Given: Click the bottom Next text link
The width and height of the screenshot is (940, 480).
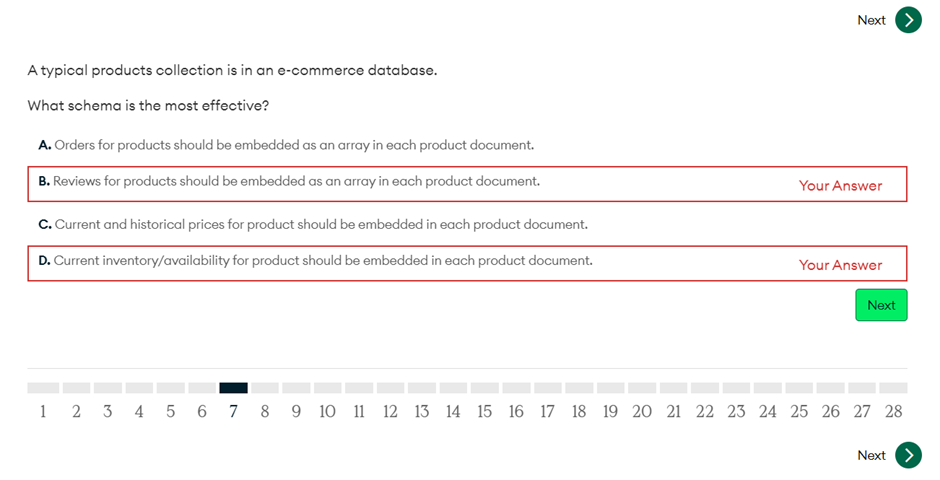Looking at the screenshot, I should [x=871, y=455].
